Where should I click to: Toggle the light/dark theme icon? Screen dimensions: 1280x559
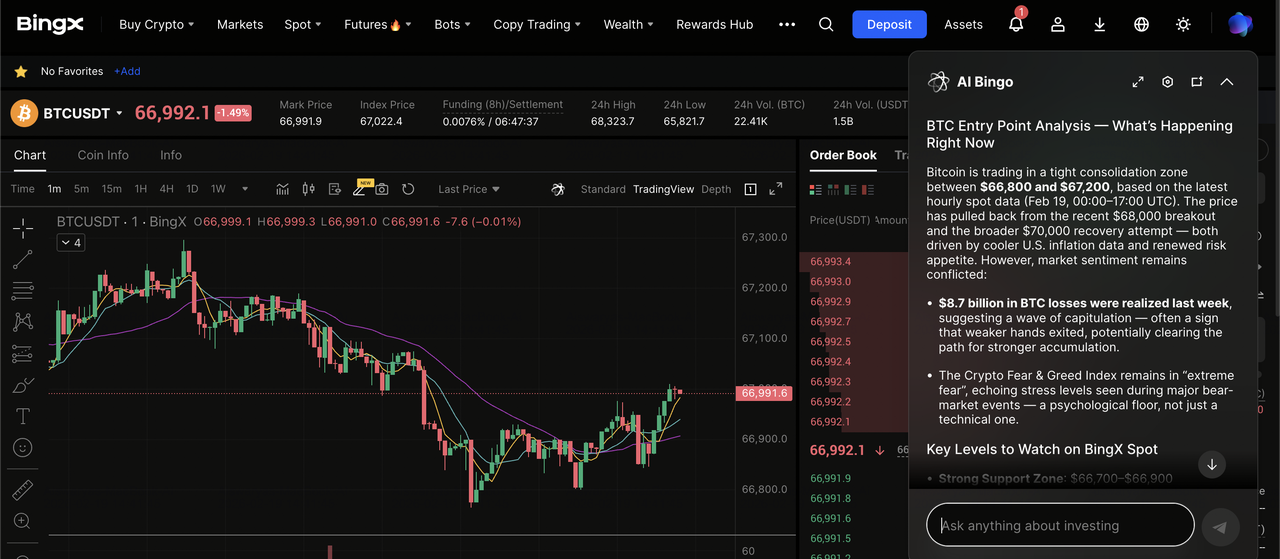[x=1184, y=24]
